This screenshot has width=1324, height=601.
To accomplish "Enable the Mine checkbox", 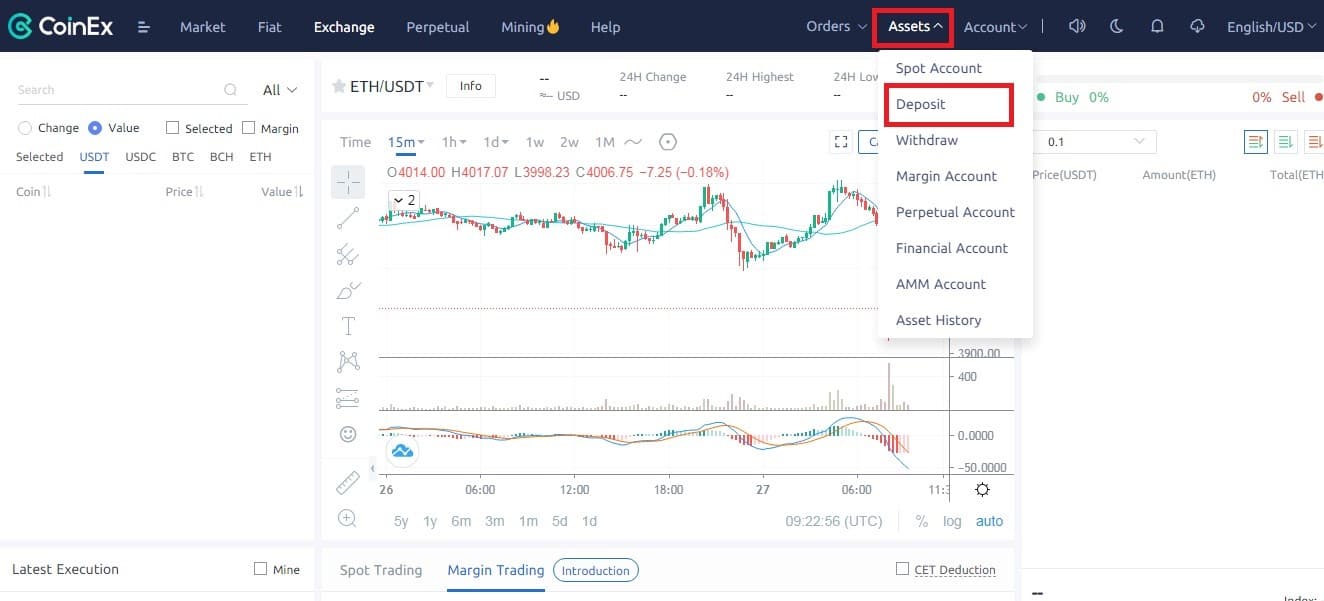I will click(x=261, y=569).
